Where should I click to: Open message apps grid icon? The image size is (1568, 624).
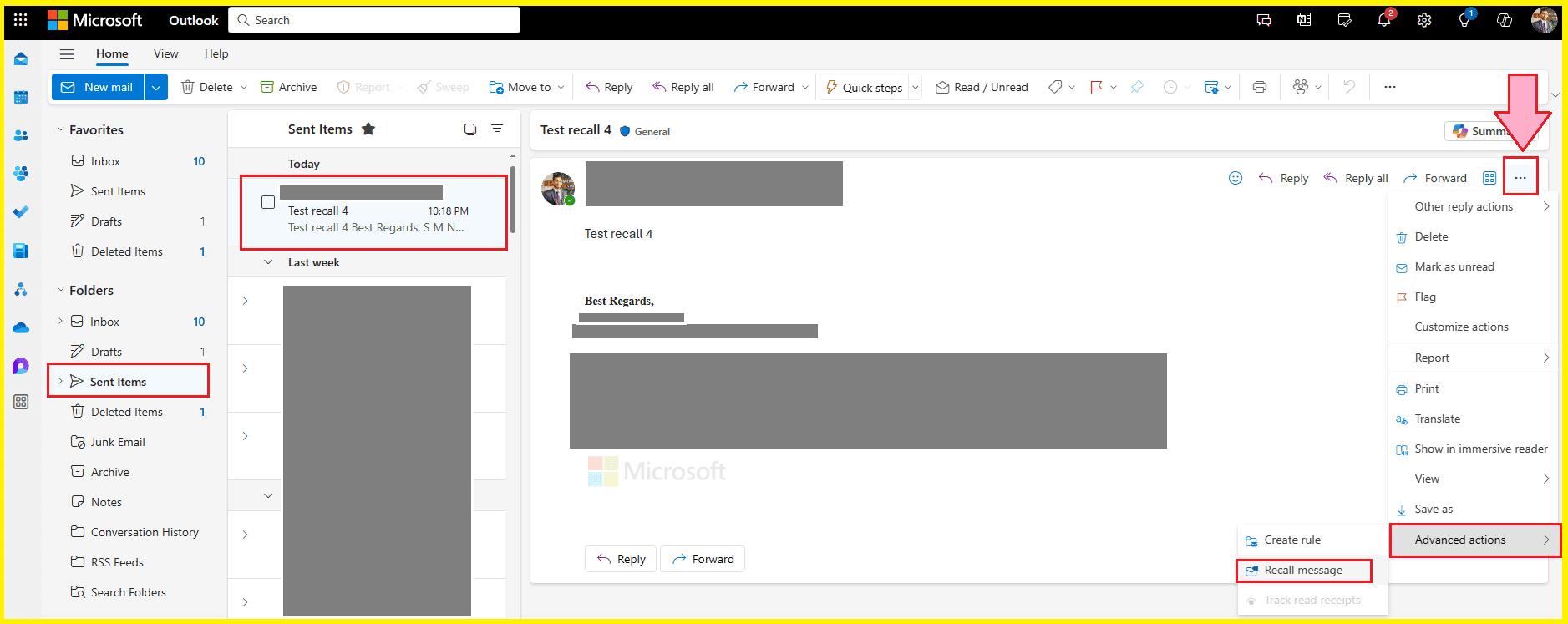click(1489, 178)
